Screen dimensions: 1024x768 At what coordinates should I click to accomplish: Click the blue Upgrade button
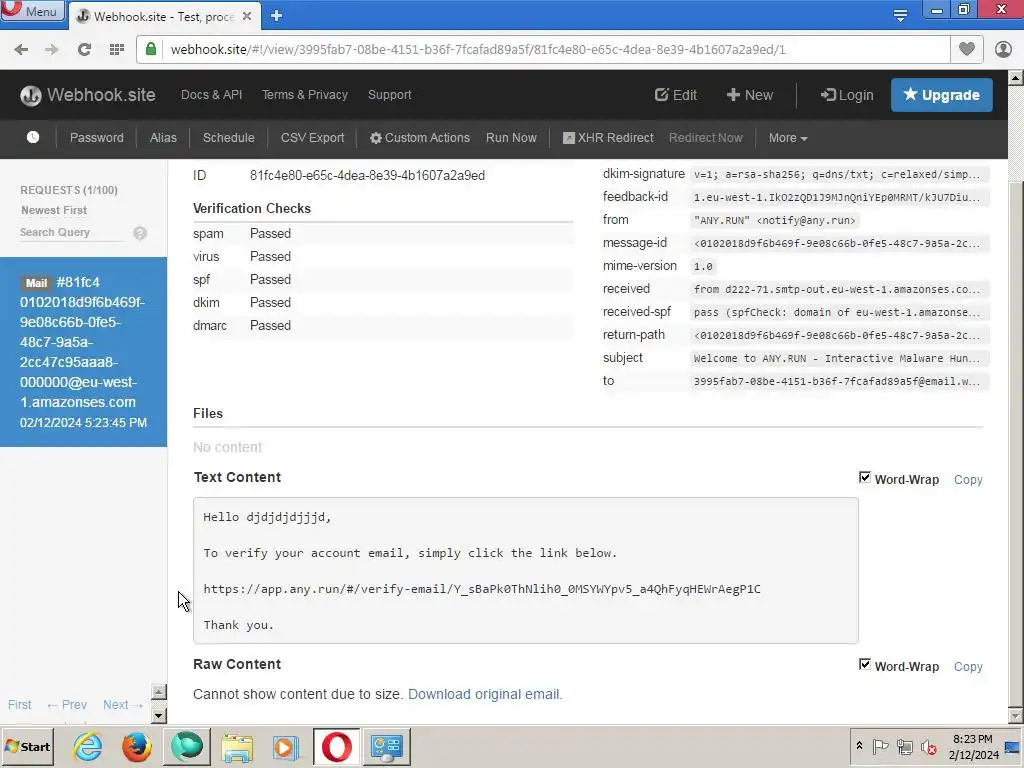[942, 95]
